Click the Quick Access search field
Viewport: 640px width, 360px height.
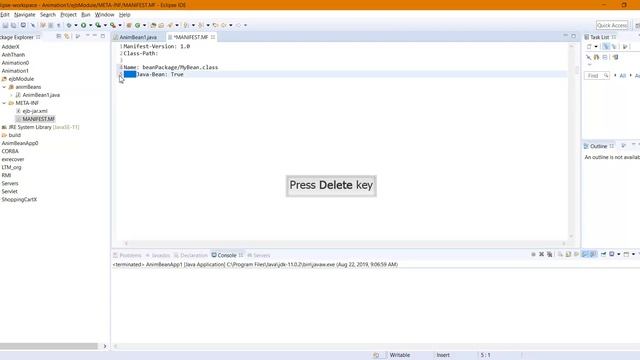[612, 25]
